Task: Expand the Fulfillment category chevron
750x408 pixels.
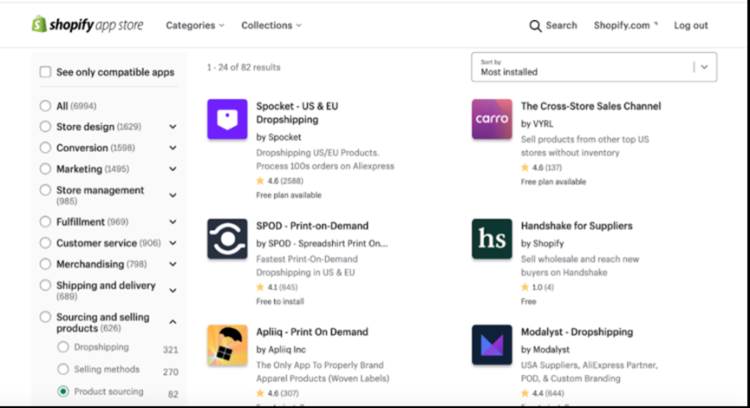Action: (x=173, y=222)
